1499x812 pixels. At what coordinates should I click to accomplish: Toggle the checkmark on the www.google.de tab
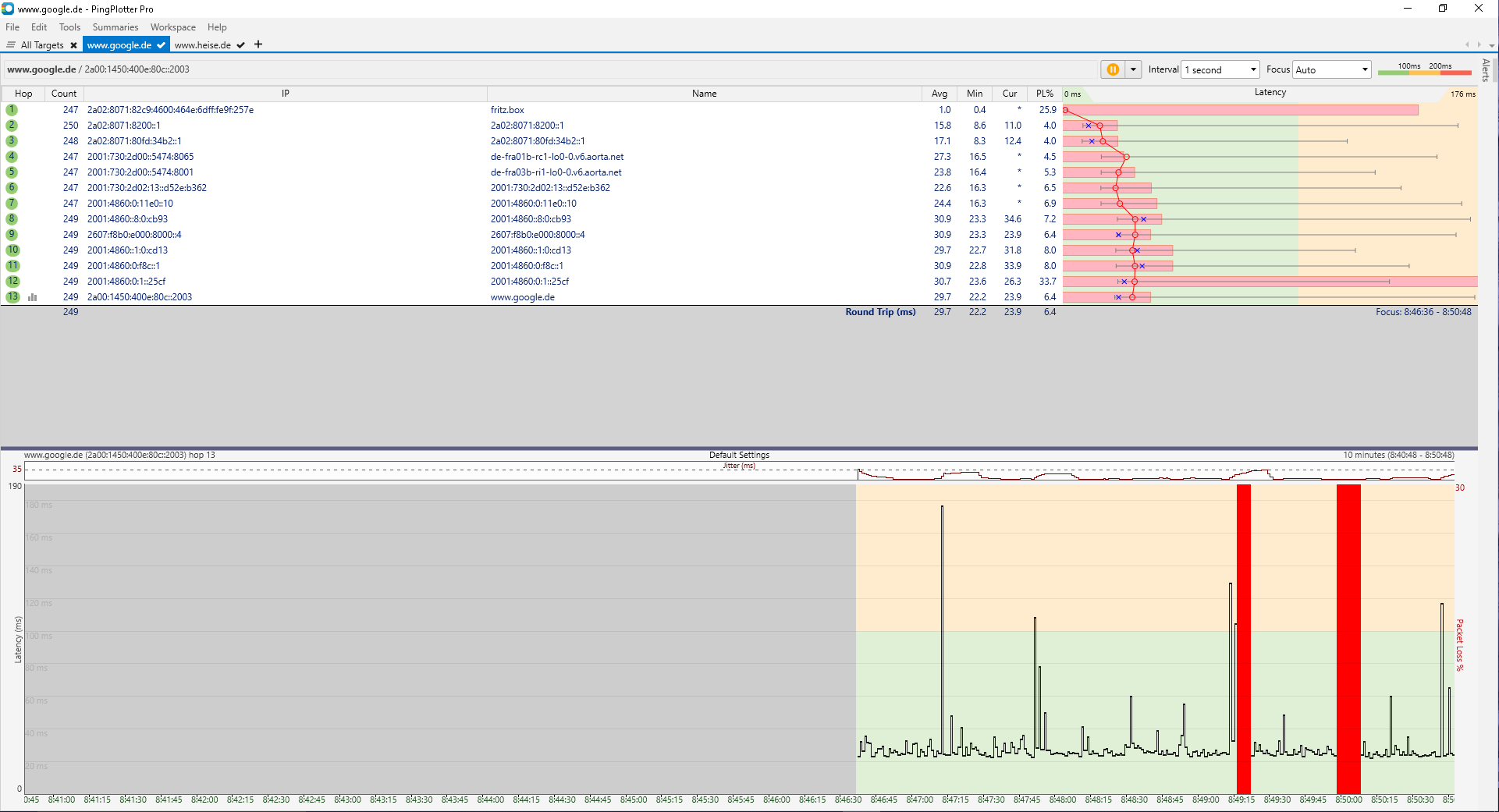click(161, 45)
